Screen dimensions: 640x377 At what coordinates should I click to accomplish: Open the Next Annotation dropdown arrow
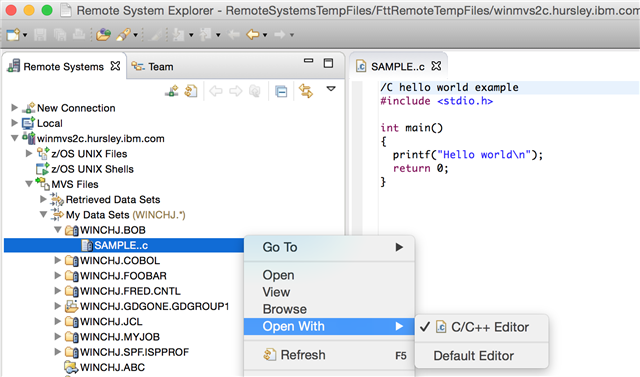191,35
